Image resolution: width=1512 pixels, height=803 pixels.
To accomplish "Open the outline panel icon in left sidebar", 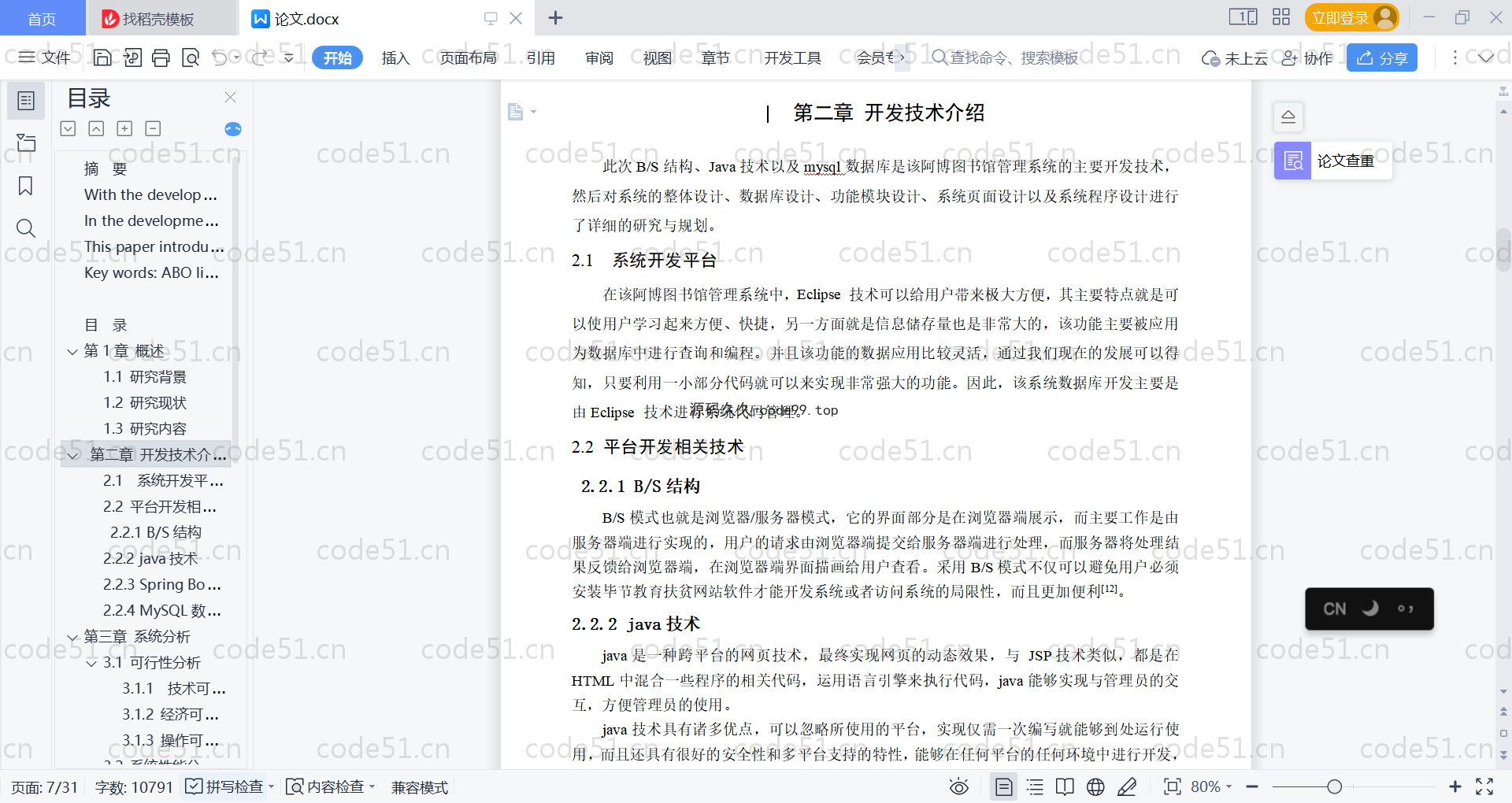I will point(26,101).
